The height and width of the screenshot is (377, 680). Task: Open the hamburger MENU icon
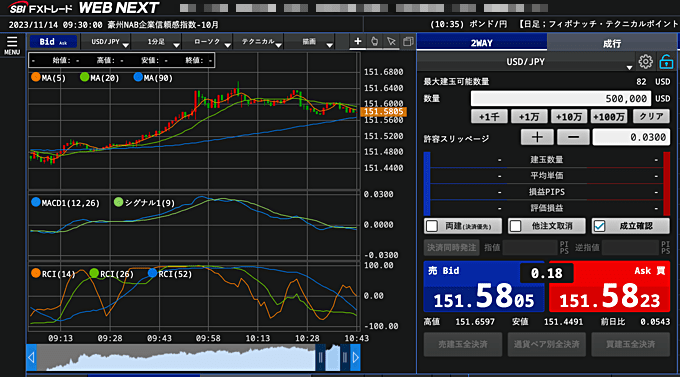pos(12,46)
